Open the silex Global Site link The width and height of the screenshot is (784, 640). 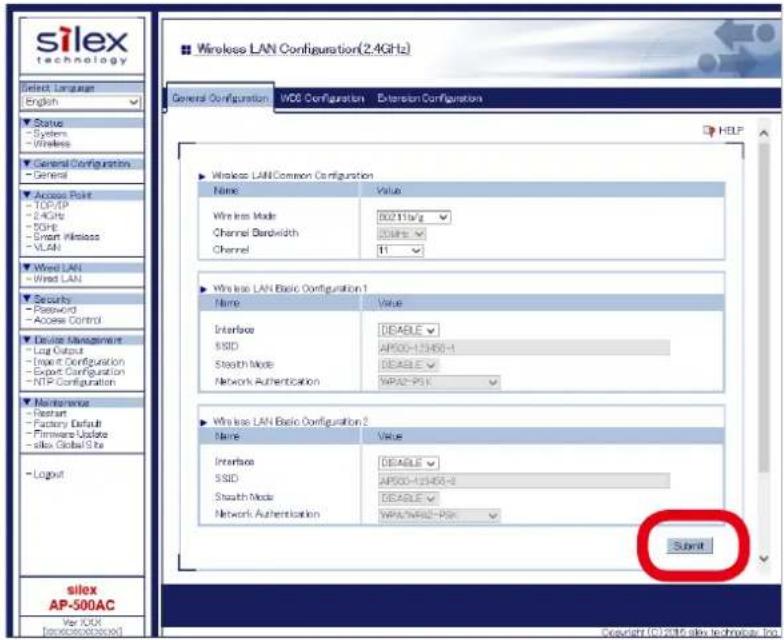coord(68,444)
